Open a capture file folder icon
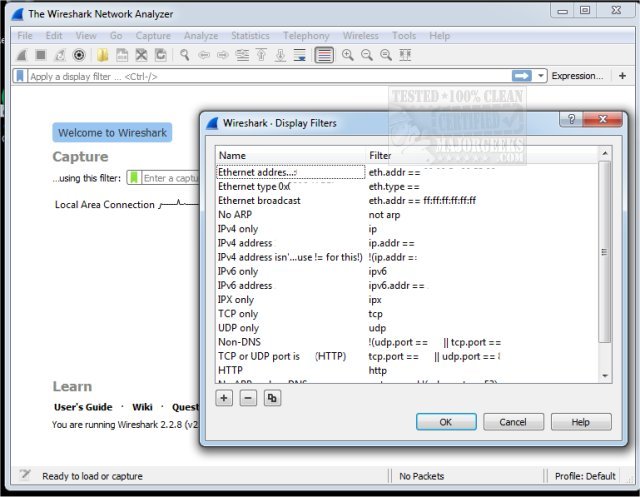Screen dimensions: 640x497 pyautogui.click(x=102, y=55)
